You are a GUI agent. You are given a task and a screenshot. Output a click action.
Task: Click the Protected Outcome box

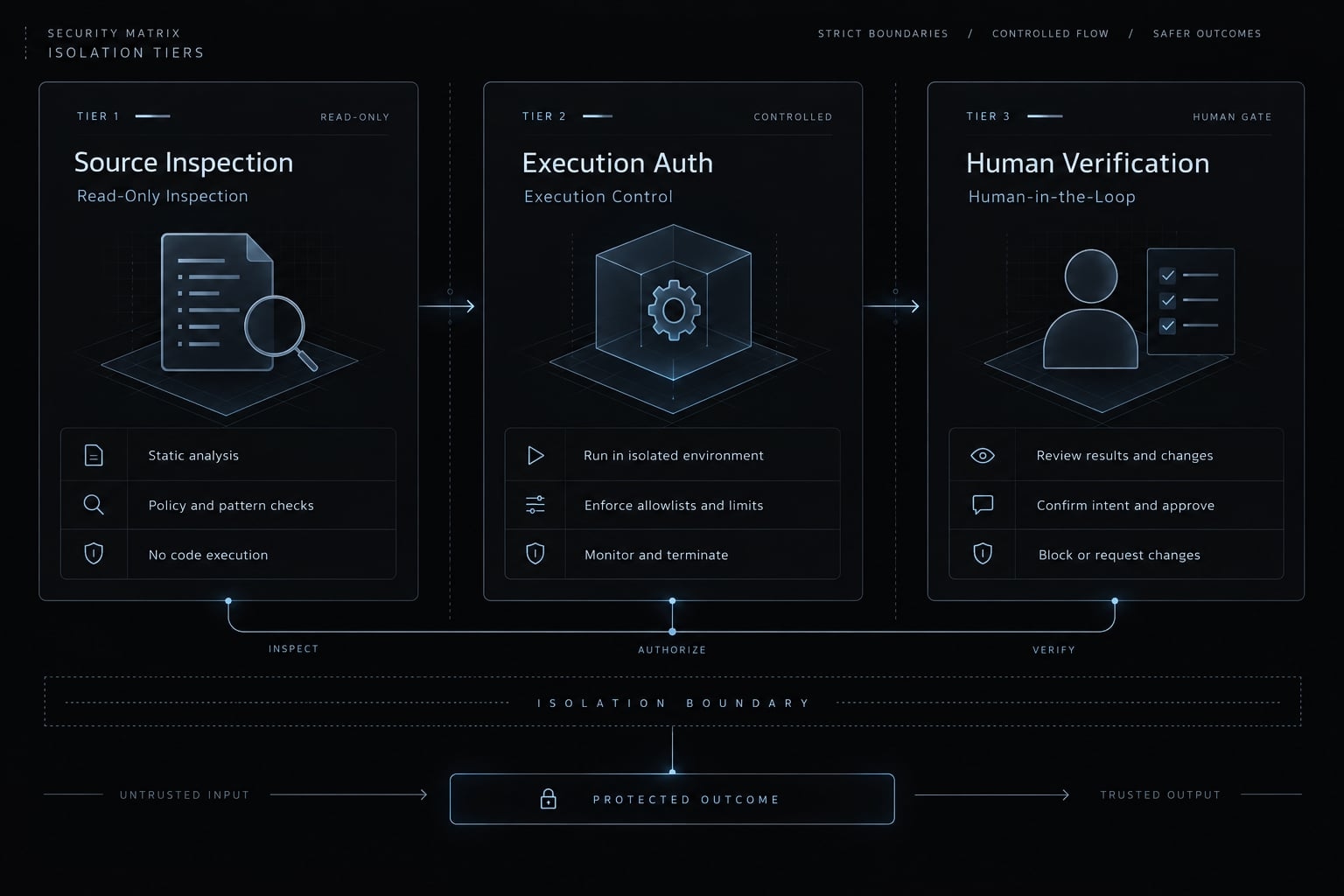tap(672, 799)
